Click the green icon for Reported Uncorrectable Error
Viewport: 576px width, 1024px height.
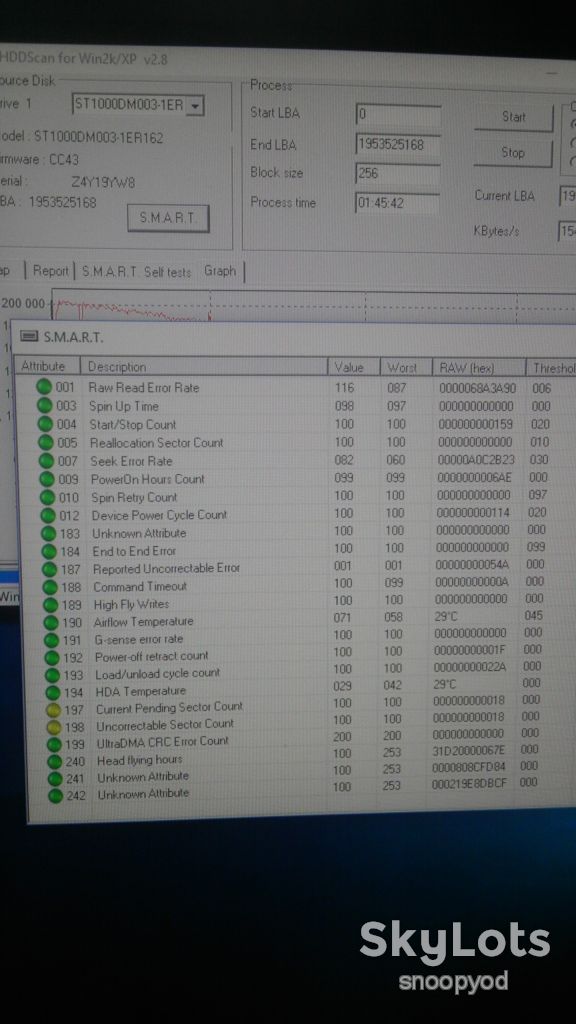pos(50,569)
